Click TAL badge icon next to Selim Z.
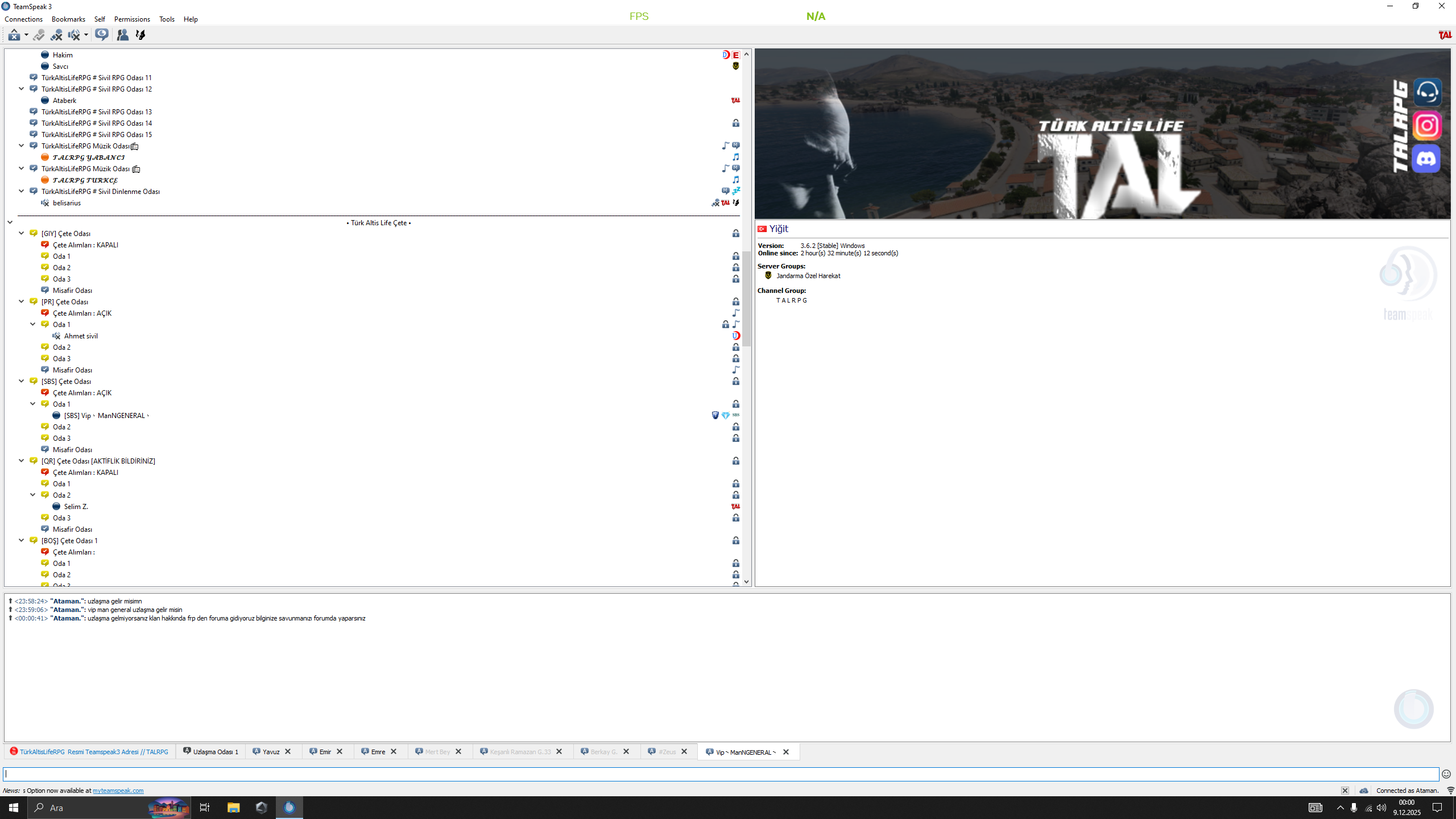This screenshot has width=1456, height=819. click(735, 507)
